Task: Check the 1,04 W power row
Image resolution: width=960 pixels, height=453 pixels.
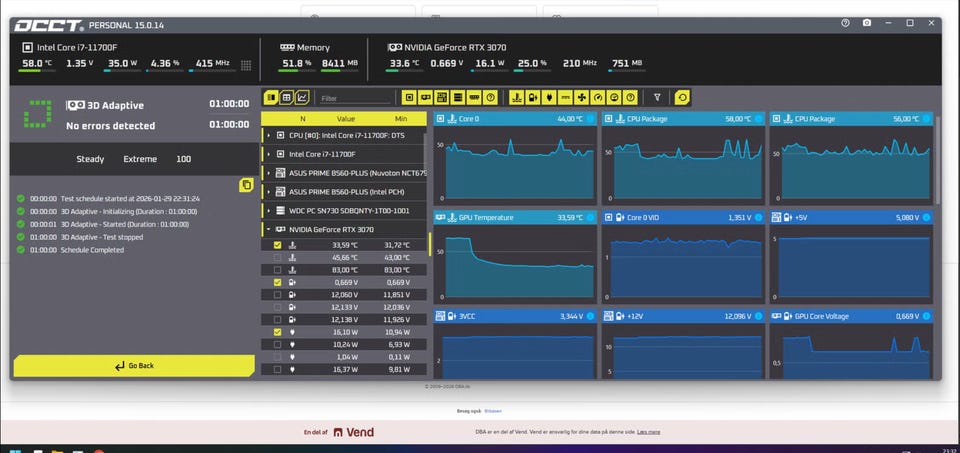Action: coord(277,357)
